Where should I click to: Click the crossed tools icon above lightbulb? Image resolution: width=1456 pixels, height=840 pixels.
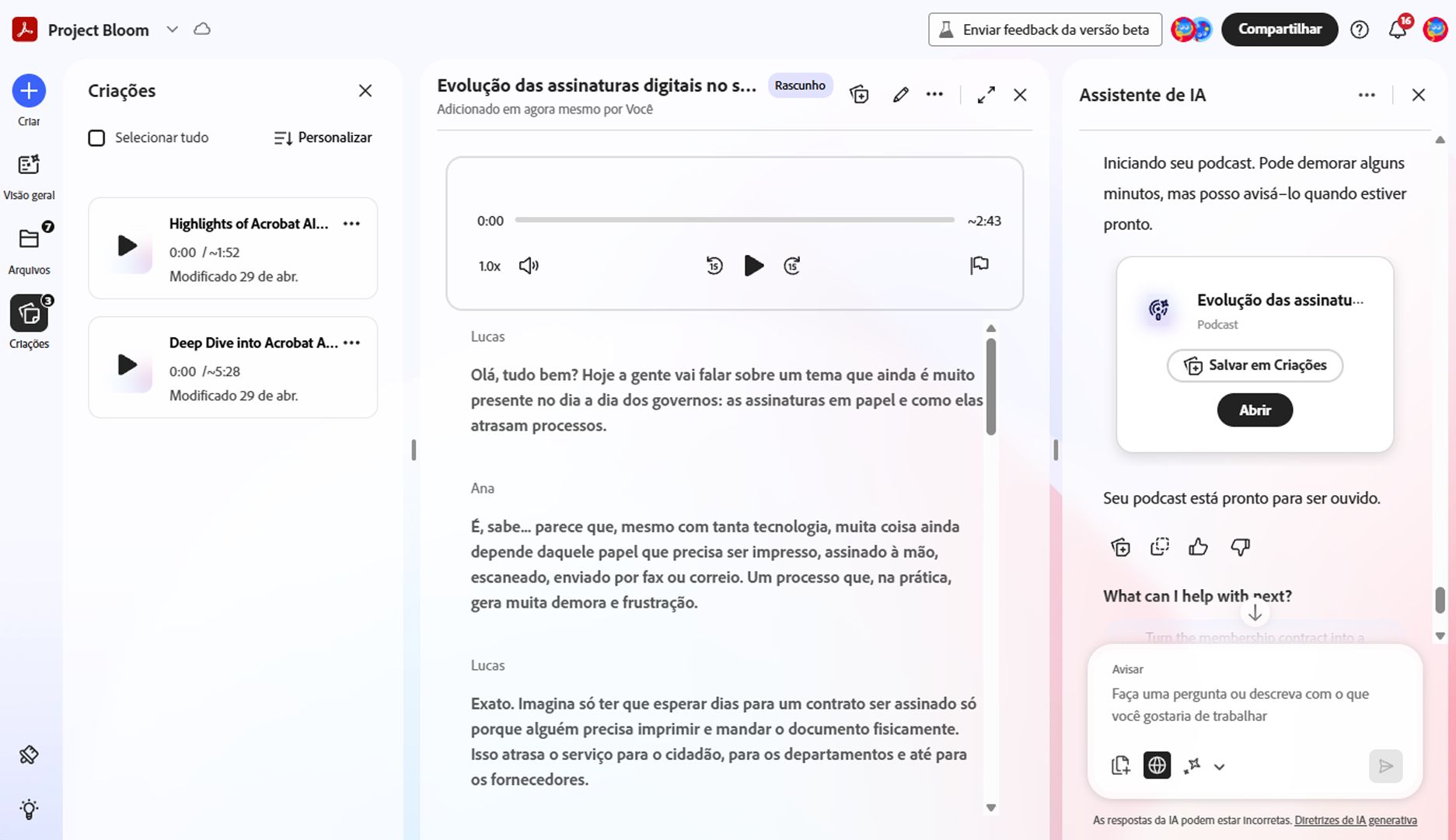(29, 755)
